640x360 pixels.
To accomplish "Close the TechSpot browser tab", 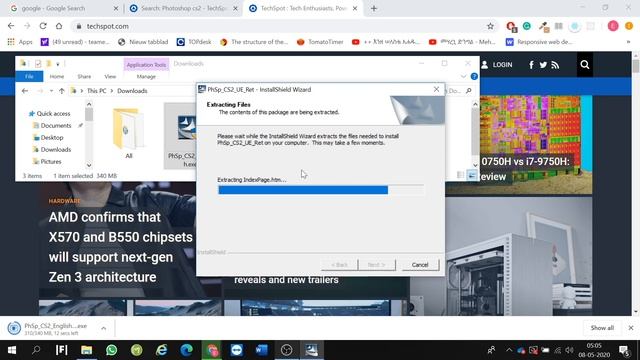I will click(355, 8).
